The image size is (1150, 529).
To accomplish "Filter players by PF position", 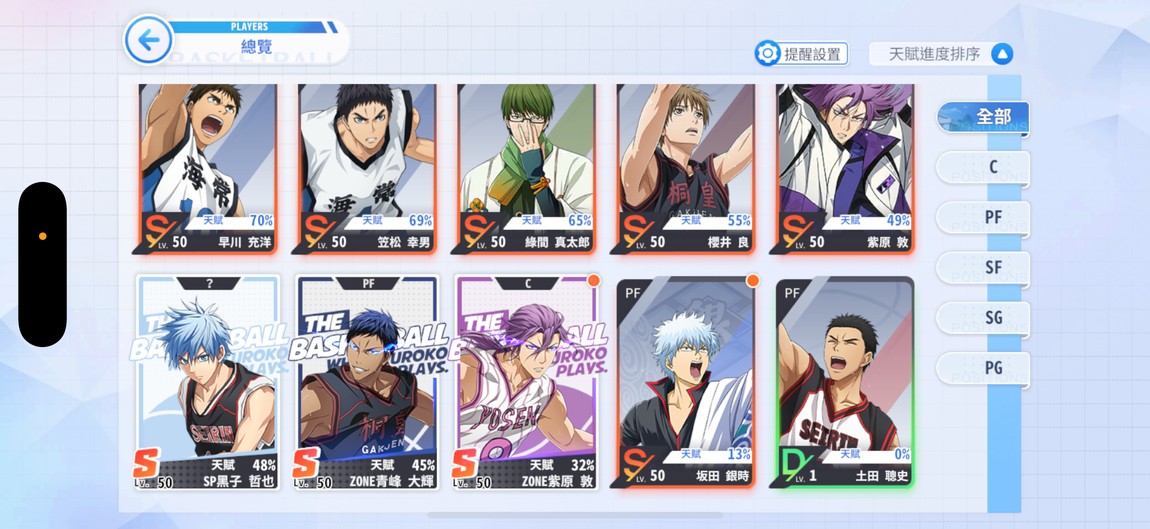I will click(983, 217).
